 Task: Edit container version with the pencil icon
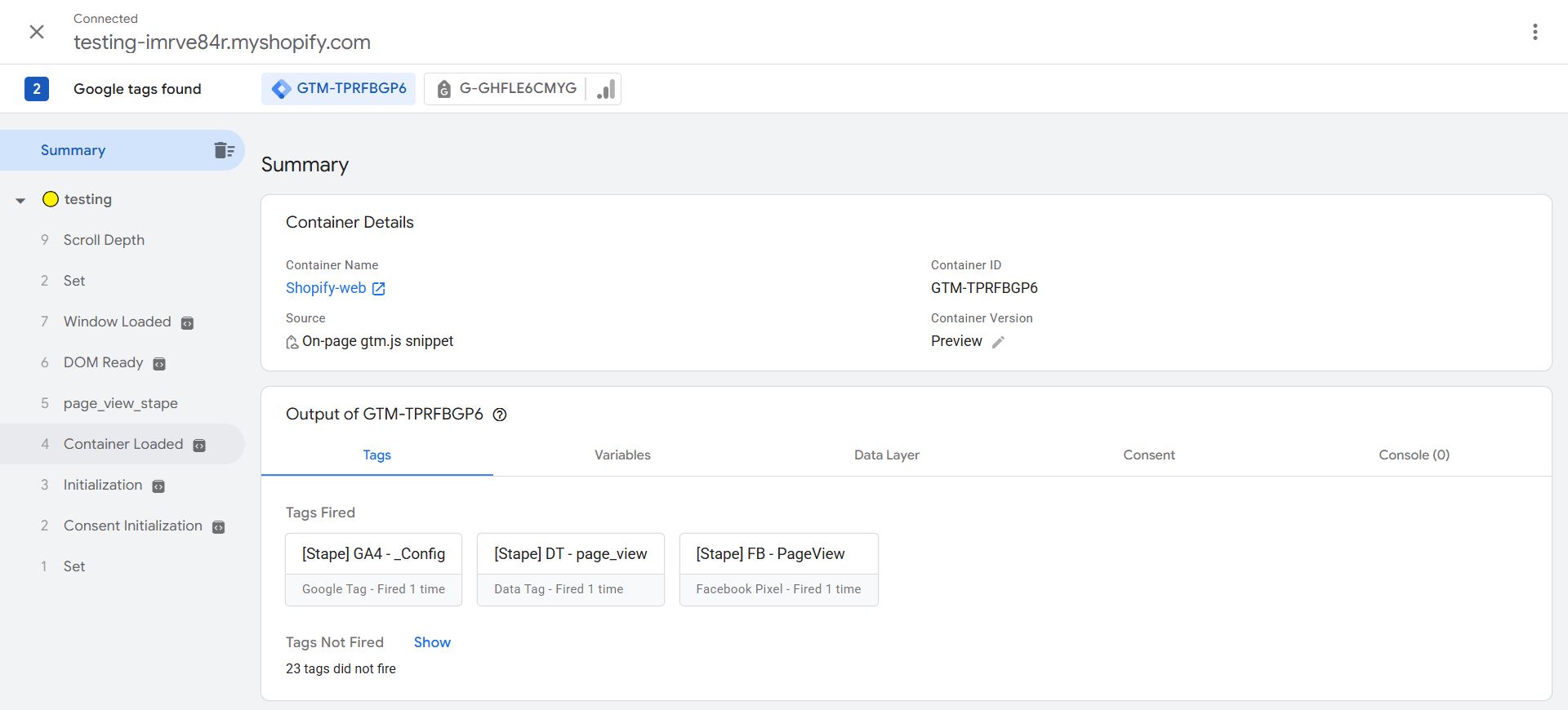click(x=998, y=342)
